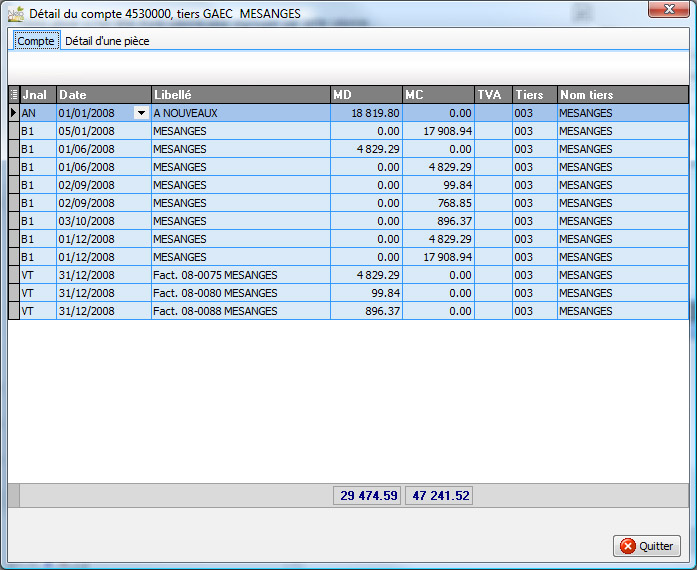Open the Compte menu
This screenshot has height=570, width=697.
[36, 41]
